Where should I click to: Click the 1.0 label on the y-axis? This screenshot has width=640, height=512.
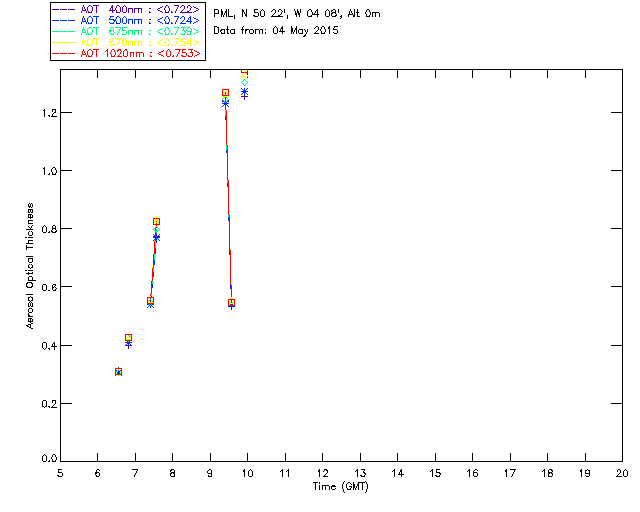click(x=49, y=171)
